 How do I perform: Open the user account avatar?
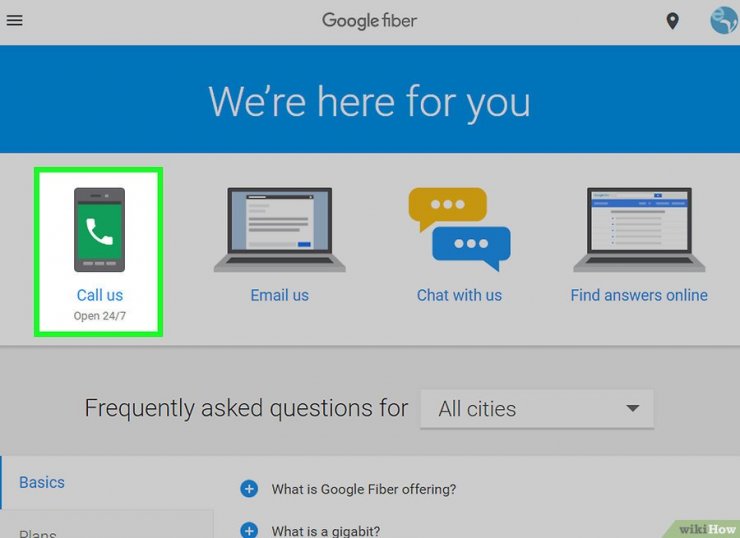pos(724,20)
